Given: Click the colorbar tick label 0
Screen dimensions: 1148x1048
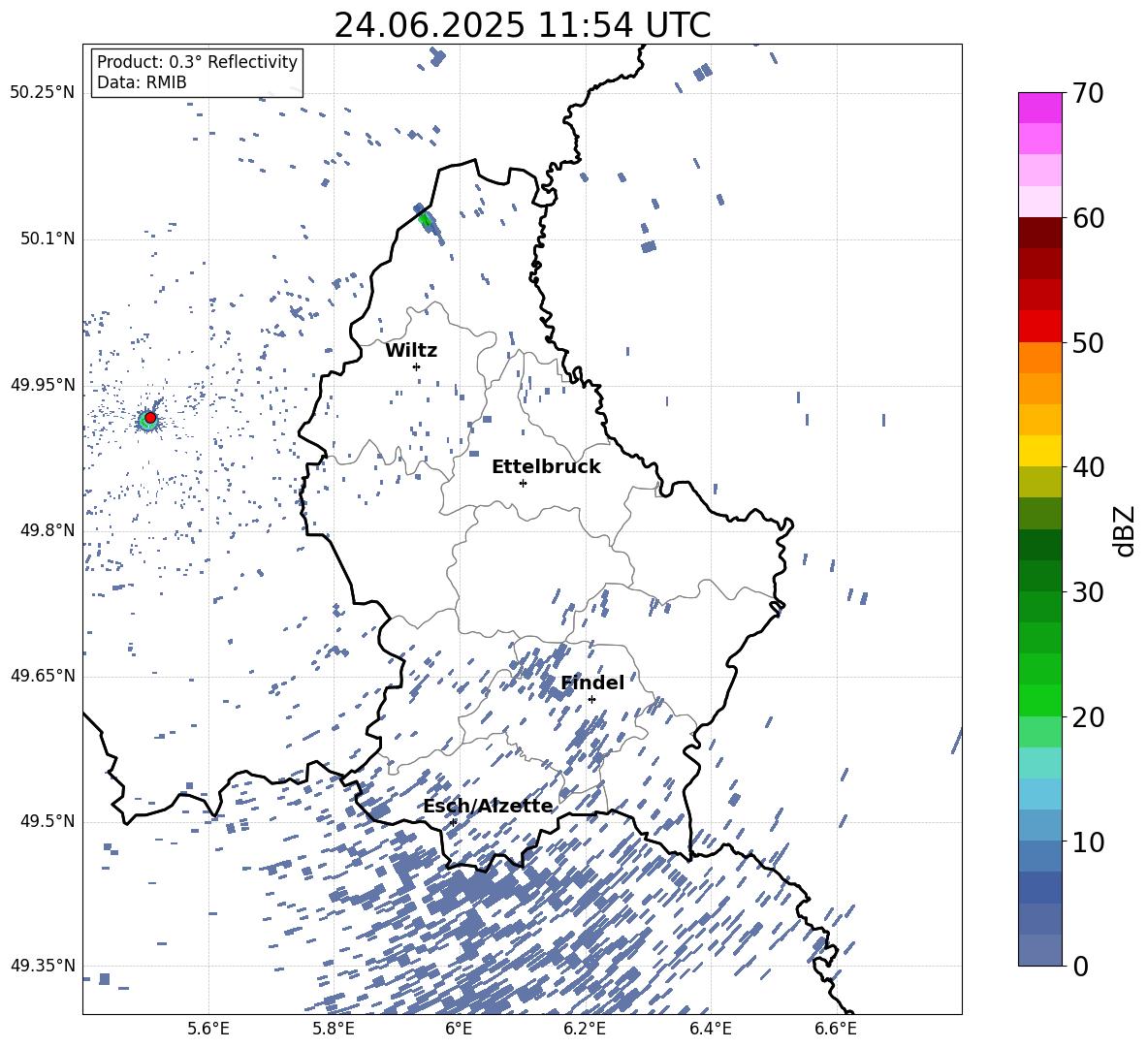Looking at the screenshot, I should 1080,966.
